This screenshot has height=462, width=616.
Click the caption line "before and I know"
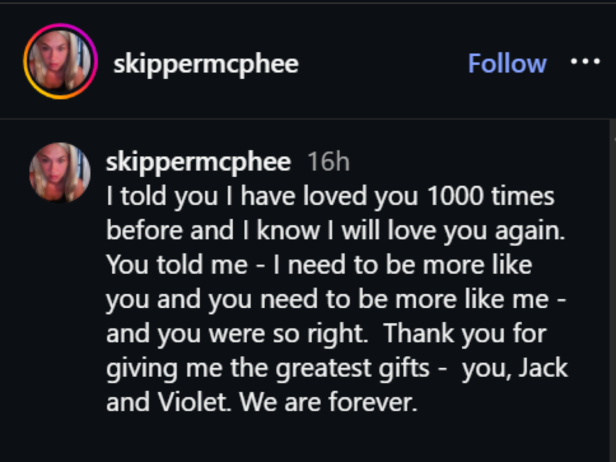point(336,231)
